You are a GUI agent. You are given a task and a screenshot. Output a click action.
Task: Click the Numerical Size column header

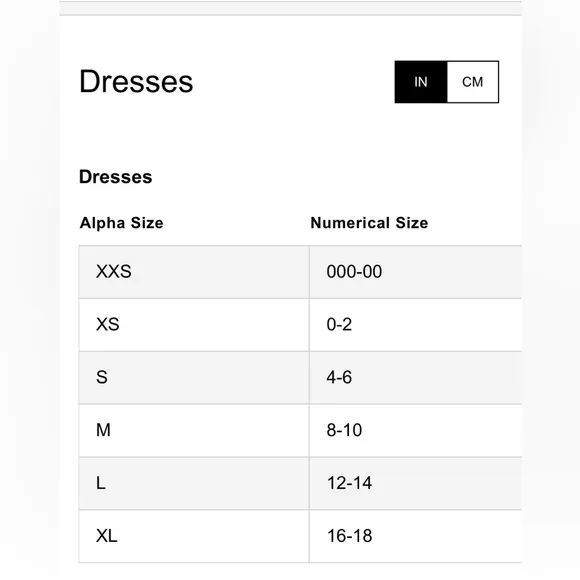tap(369, 223)
